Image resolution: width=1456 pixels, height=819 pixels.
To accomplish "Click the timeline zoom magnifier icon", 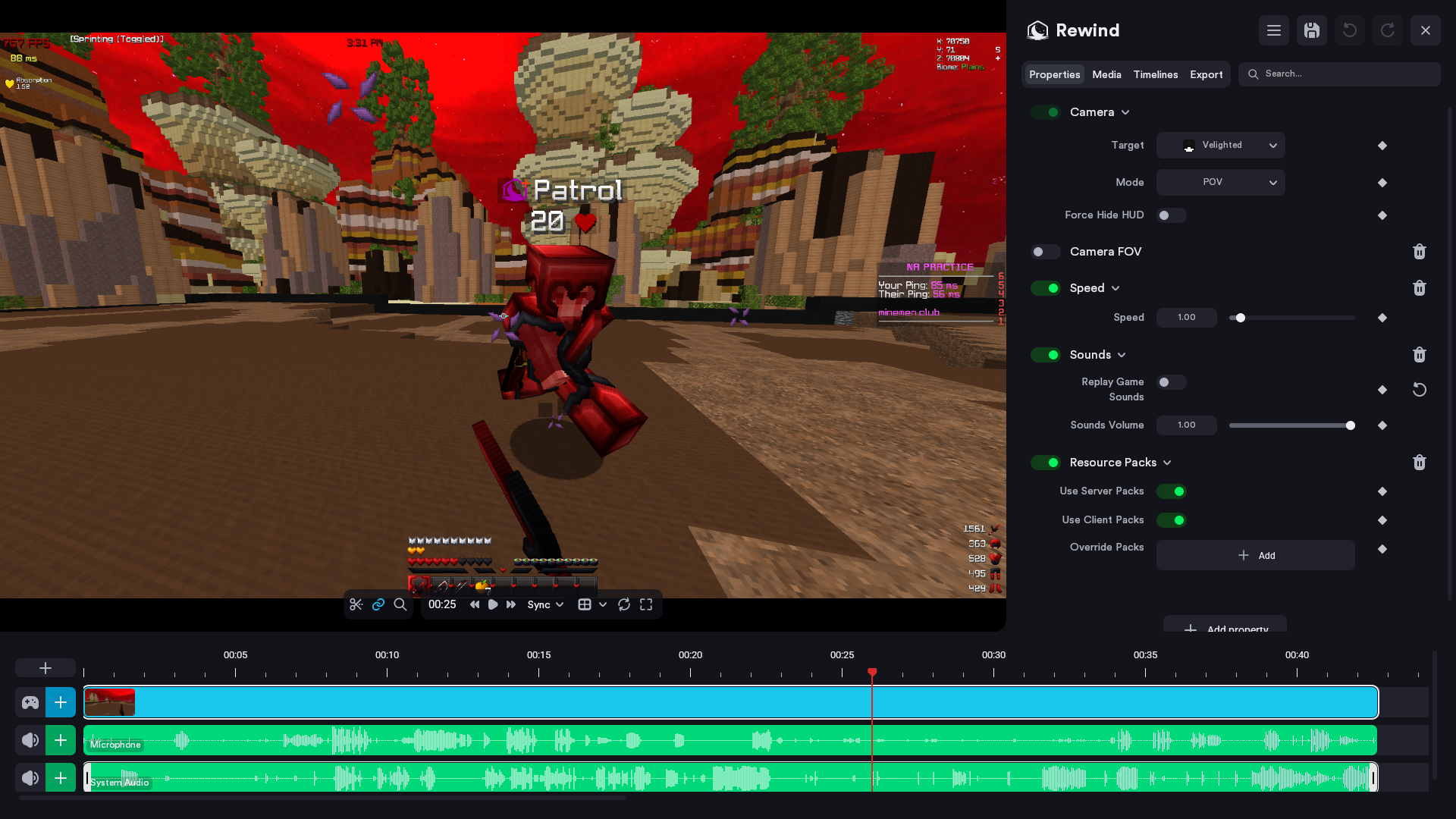I will (x=400, y=604).
